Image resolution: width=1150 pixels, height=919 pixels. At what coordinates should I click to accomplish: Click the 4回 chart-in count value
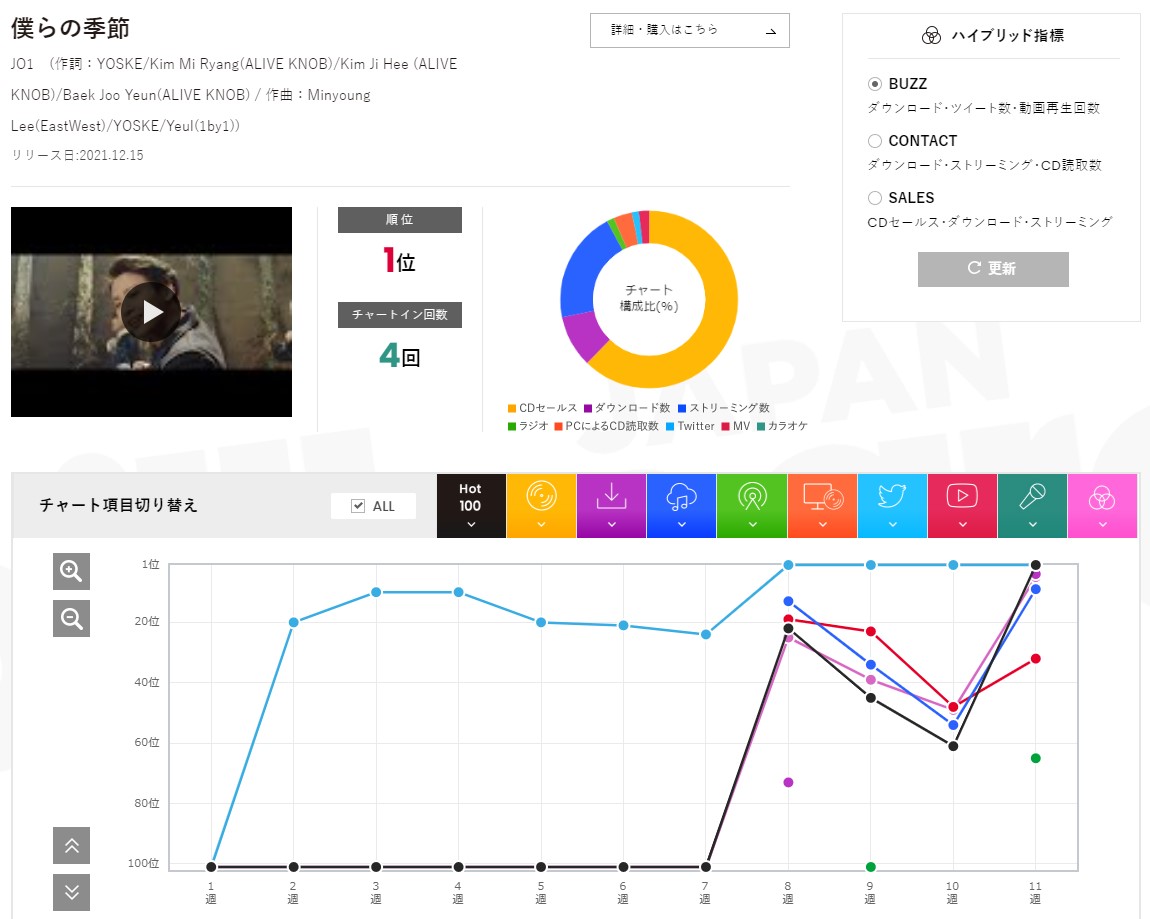[x=400, y=356]
